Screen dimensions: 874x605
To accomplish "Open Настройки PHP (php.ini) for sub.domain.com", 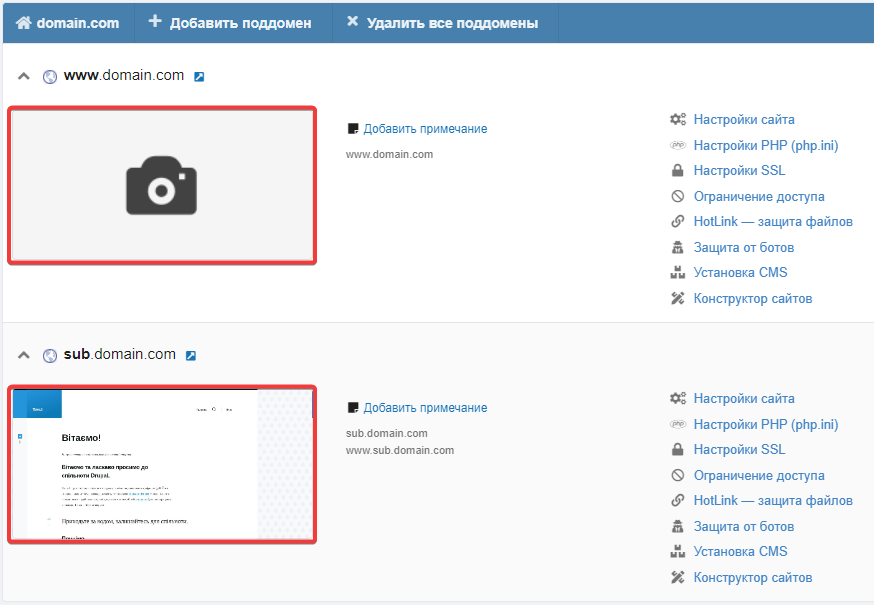I will point(765,425).
